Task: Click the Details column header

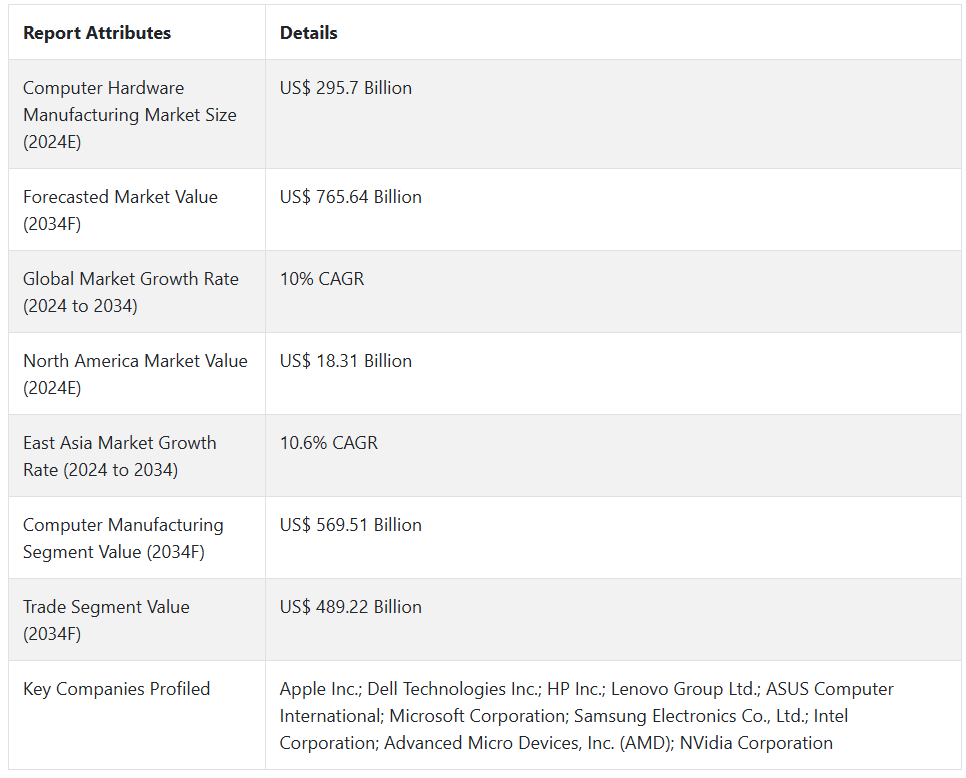Action: point(308,33)
